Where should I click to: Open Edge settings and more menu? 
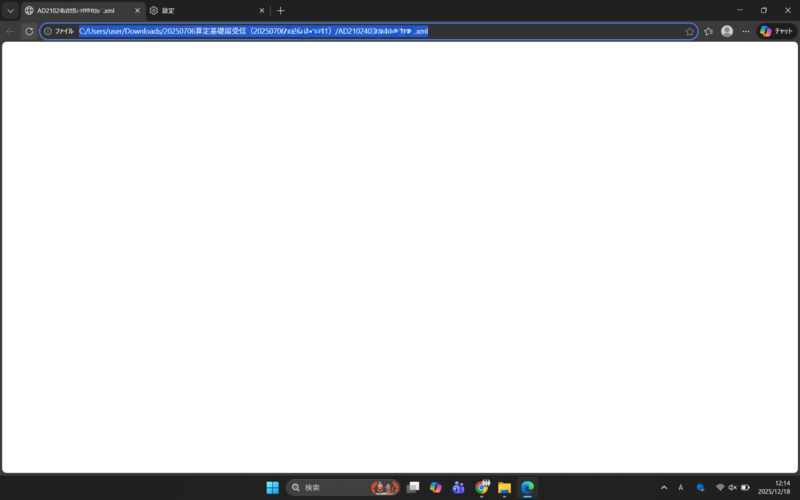(746, 31)
